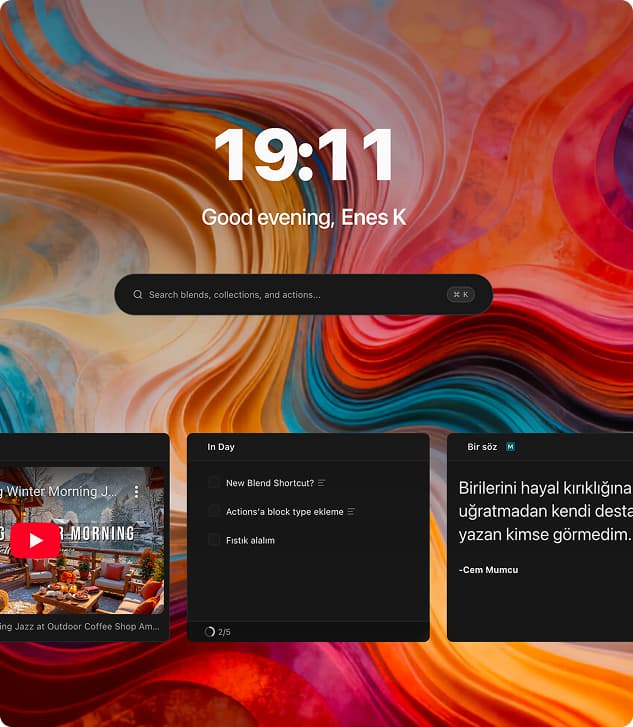Select the New Blend Shortcut? task text
633x727 pixels.
(x=270, y=483)
